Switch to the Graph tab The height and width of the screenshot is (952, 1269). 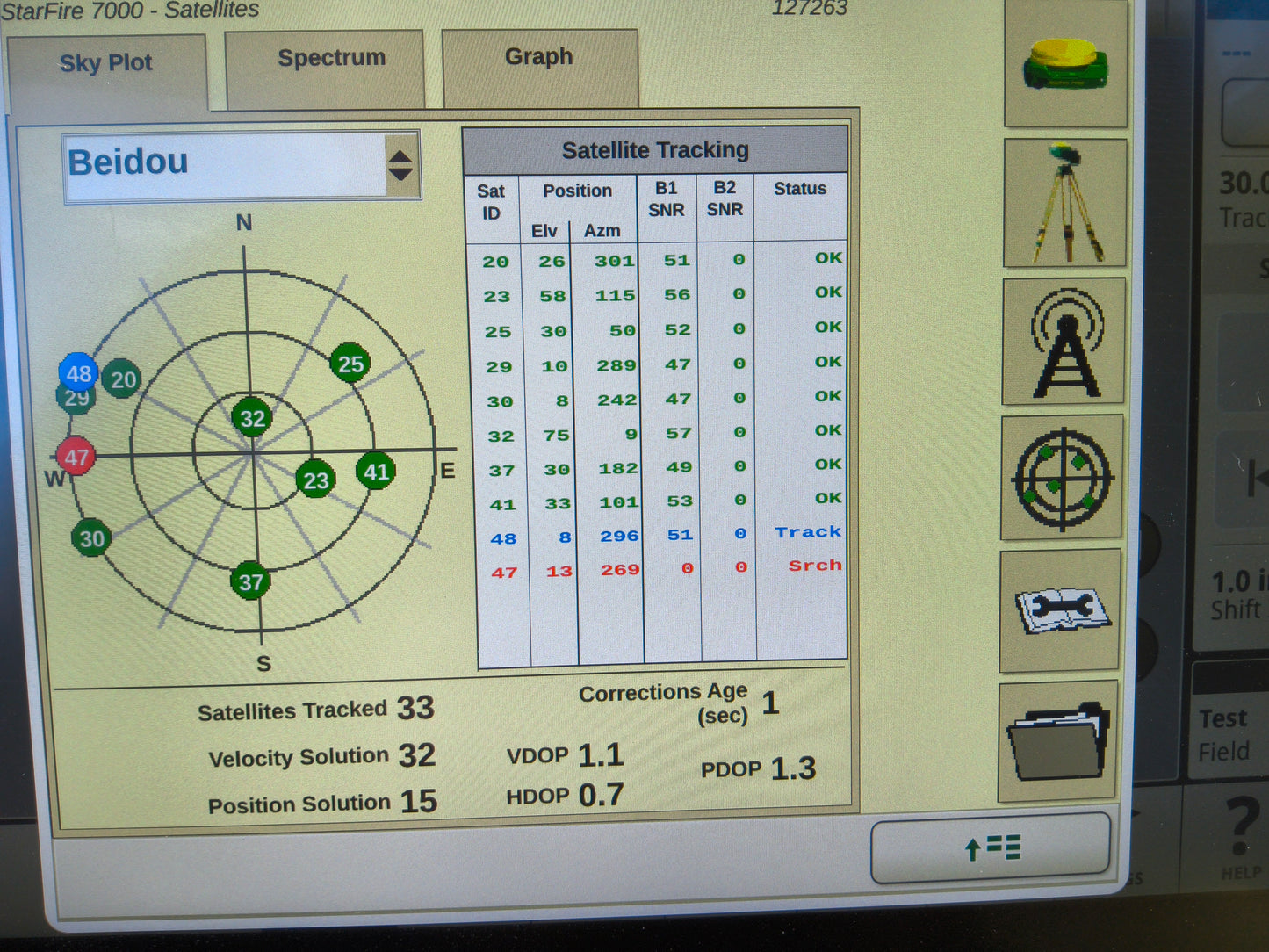(538, 57)
